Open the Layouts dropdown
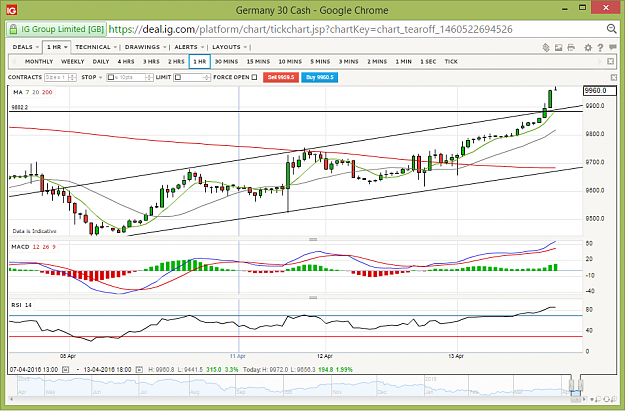 pos(229,47)
